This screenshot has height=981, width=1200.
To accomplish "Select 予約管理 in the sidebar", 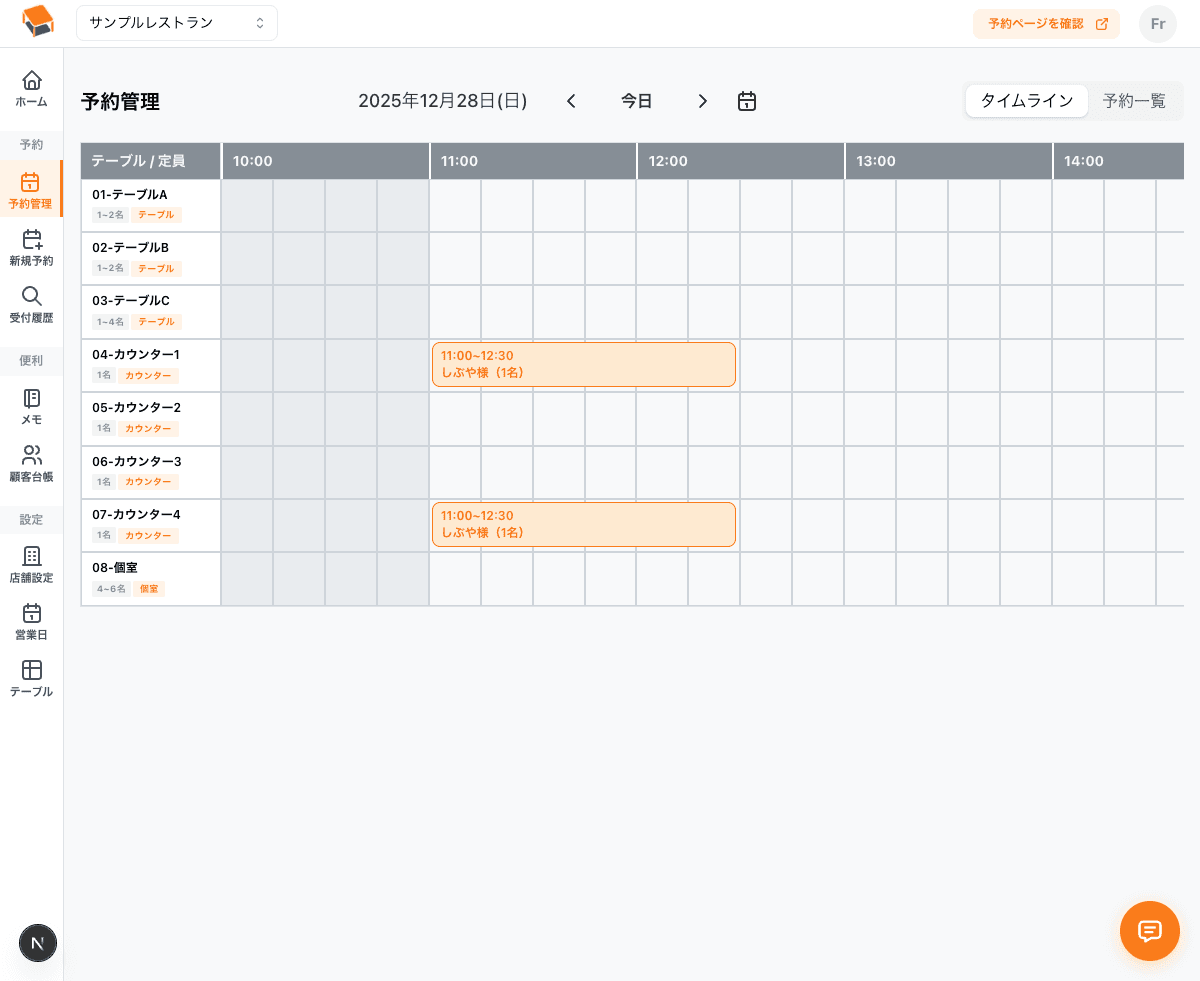I will 31,190.
